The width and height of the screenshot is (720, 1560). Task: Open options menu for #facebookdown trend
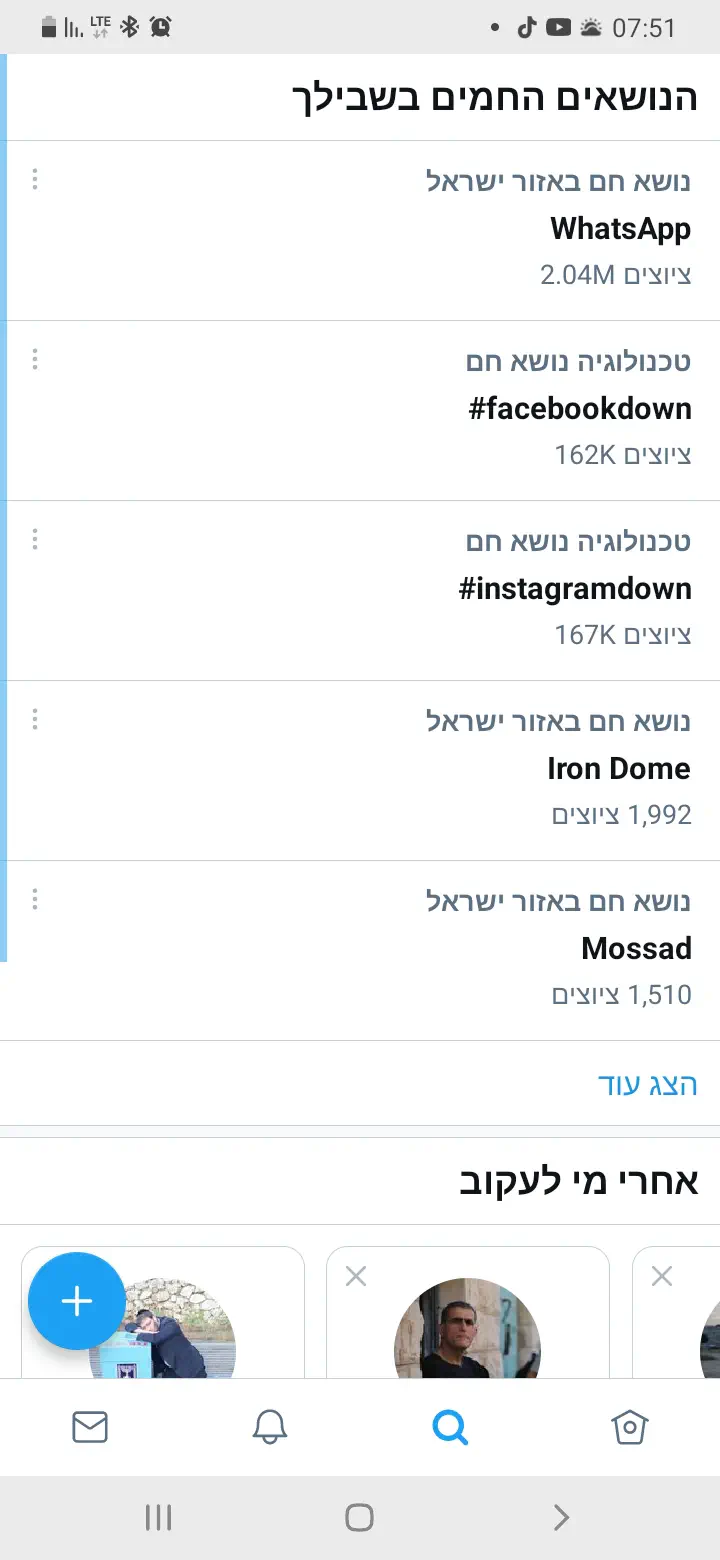(x=35, y=359)
